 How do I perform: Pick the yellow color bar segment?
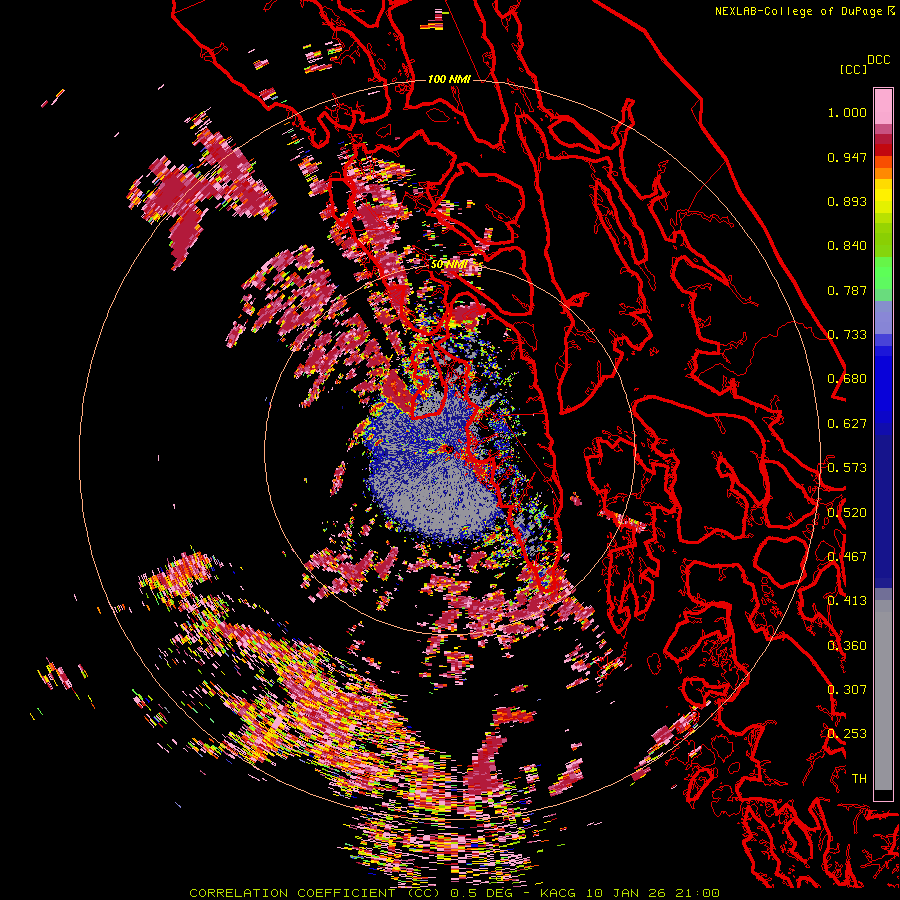(883, 196)
